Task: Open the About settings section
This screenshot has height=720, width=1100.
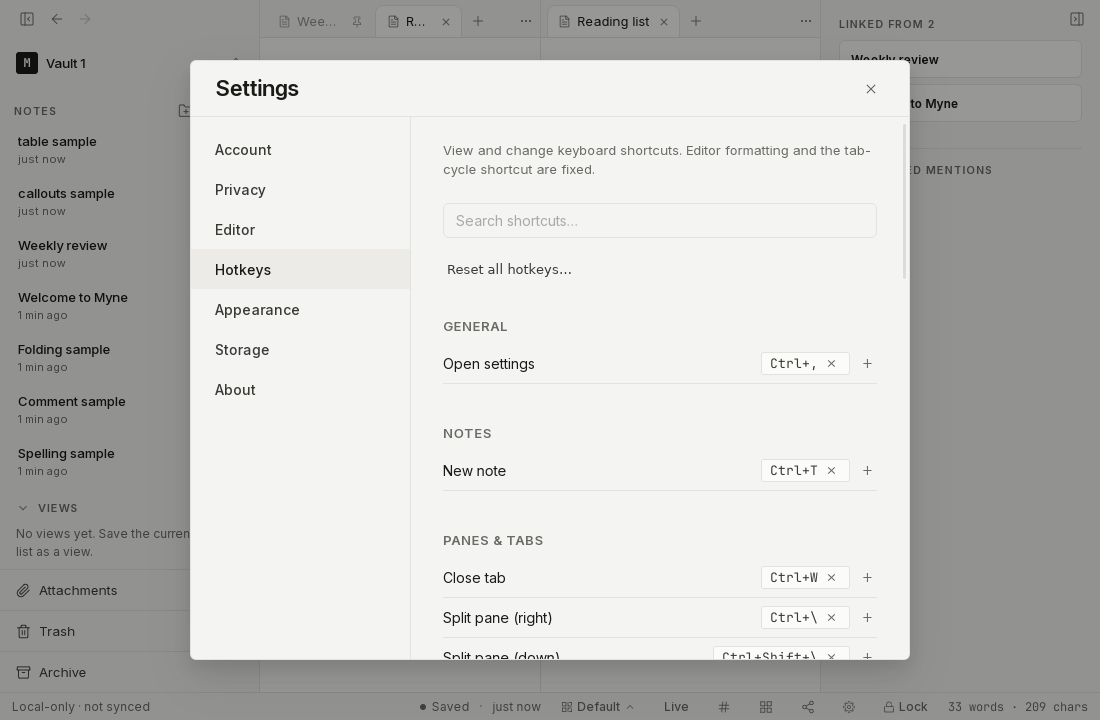Action: coord(300,389)
